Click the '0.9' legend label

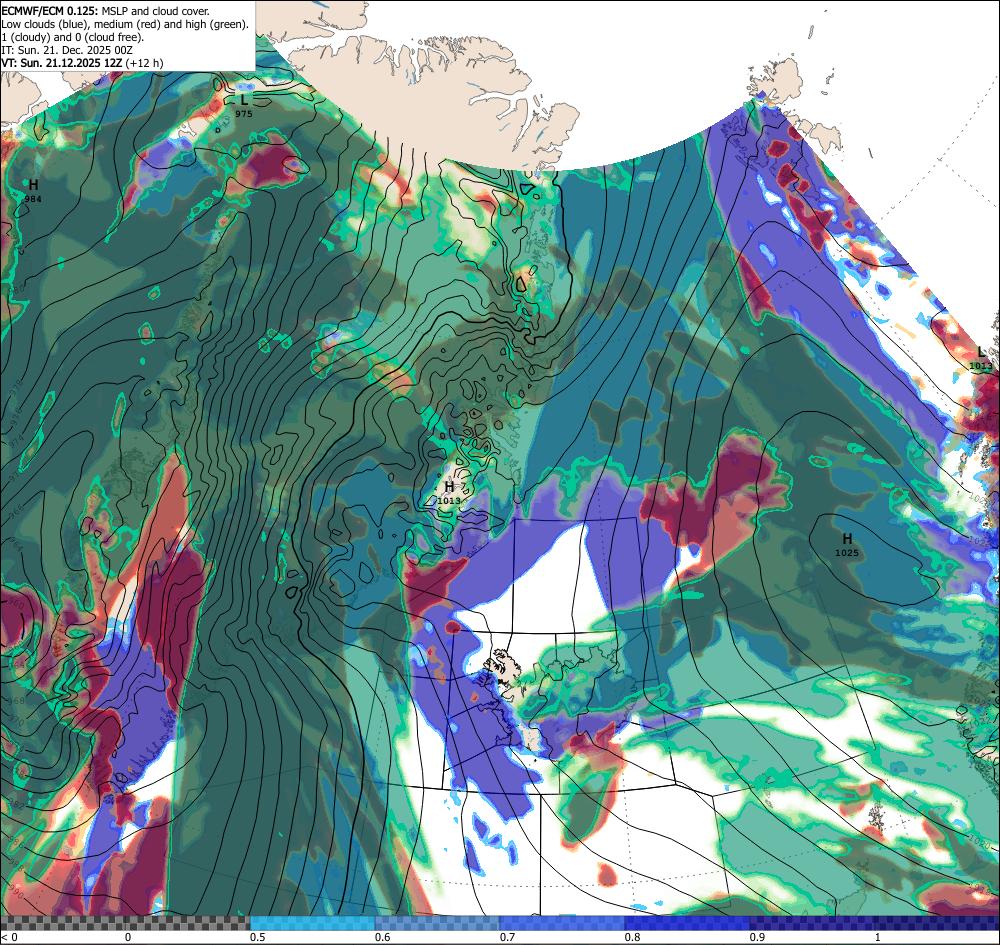[758, 937]
